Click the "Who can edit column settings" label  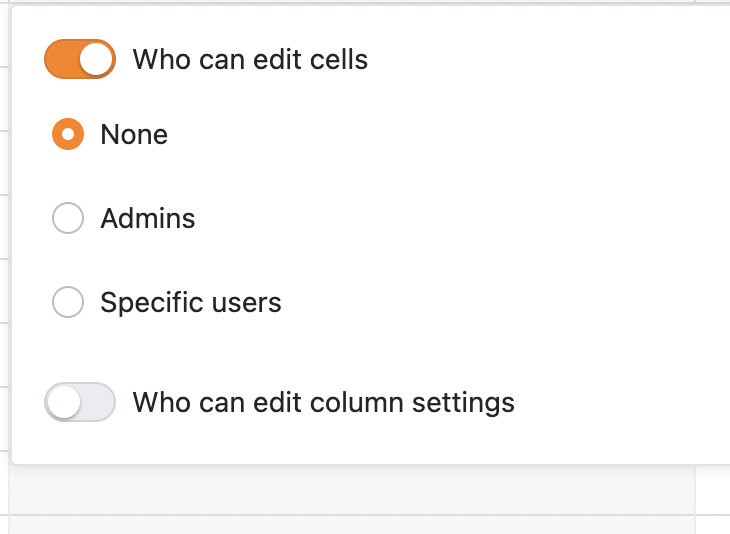[324, 402]
